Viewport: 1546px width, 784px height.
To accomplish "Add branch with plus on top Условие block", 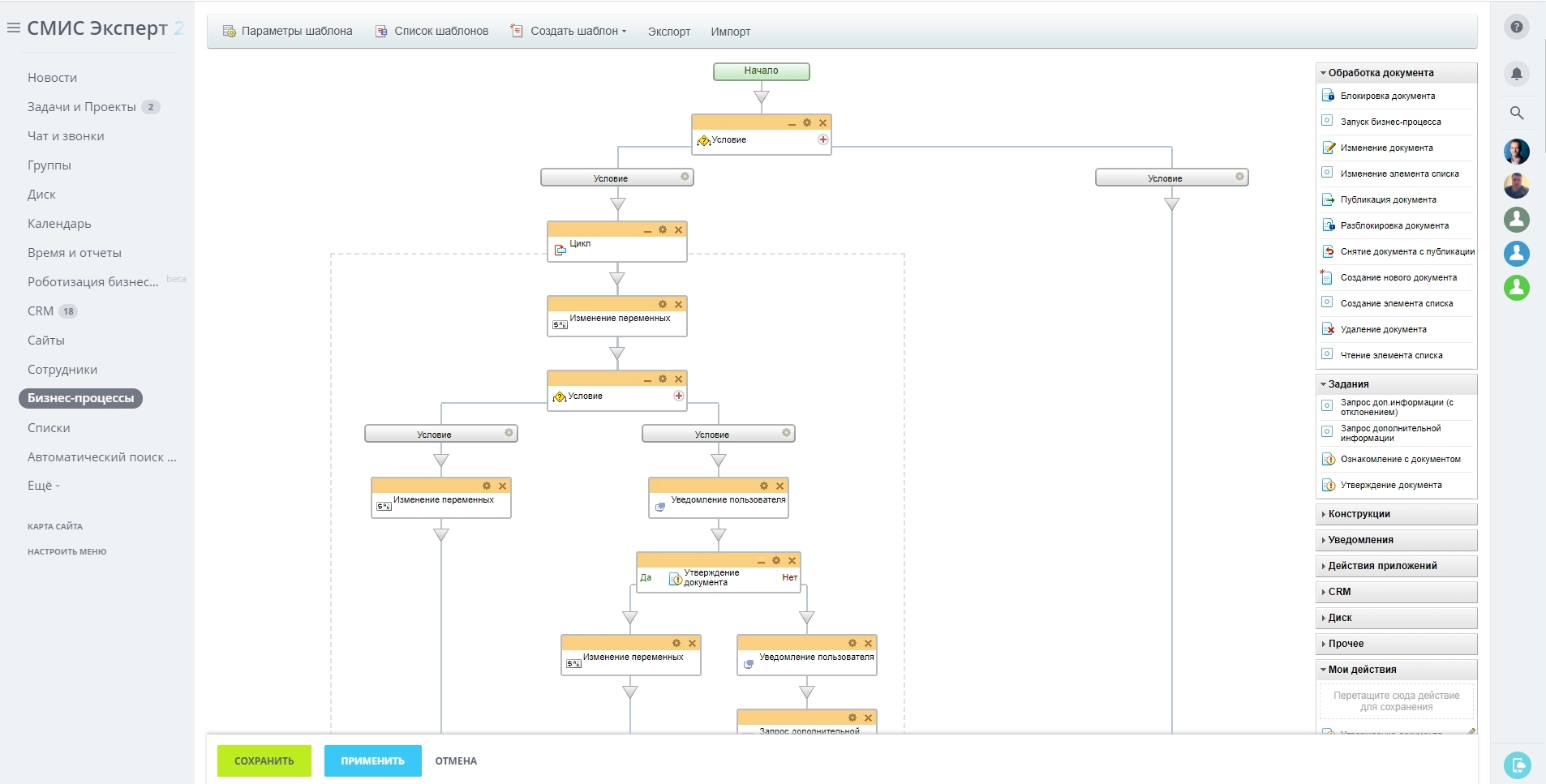I will coord(822,139).
